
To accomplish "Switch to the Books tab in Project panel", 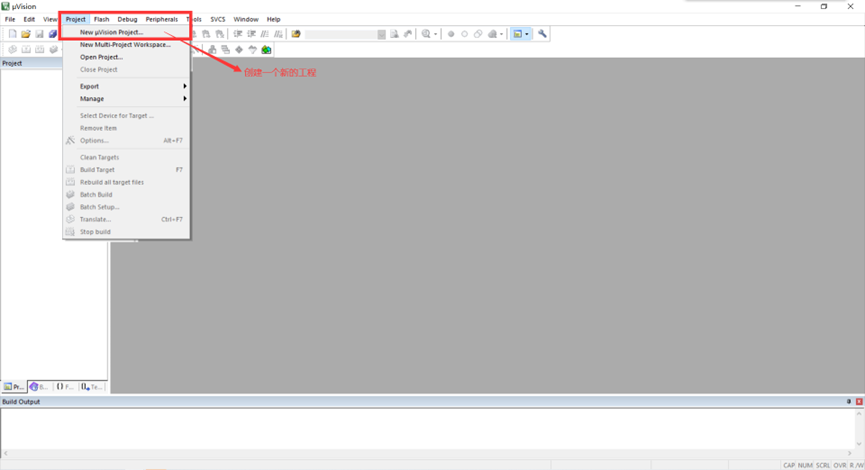I will (39, 386).
